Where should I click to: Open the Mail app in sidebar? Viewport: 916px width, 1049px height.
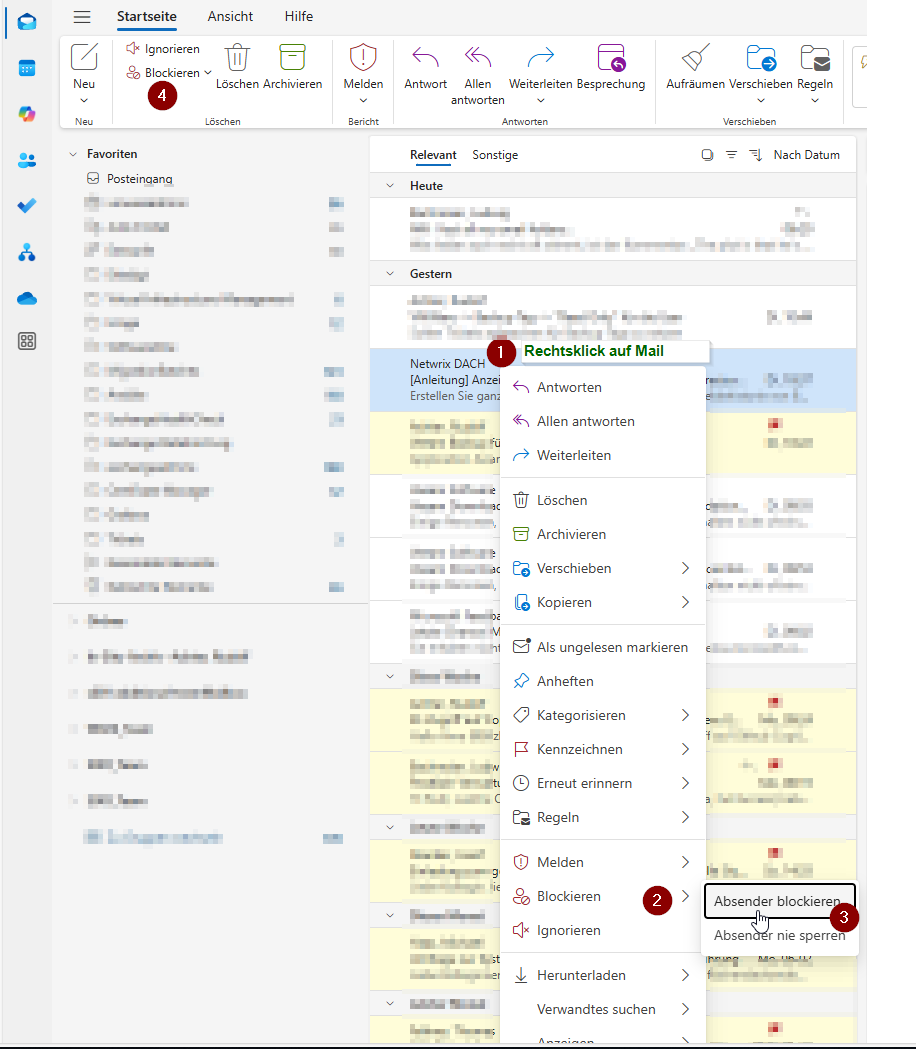click(x=27, y=23)
